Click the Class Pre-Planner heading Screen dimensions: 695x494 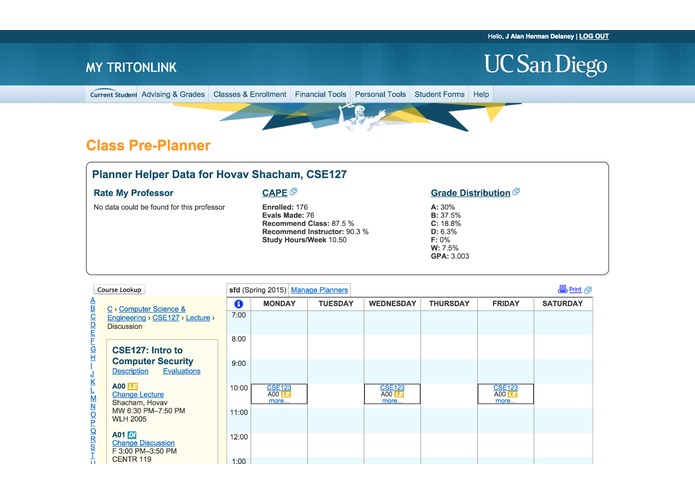point(148,145)
